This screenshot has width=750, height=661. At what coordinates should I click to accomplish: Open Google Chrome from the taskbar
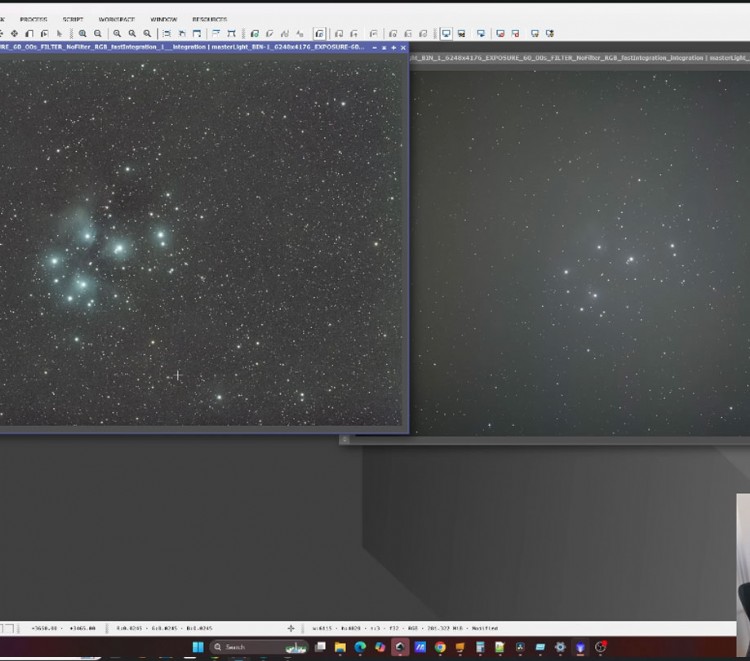click(x=440, y=647)
